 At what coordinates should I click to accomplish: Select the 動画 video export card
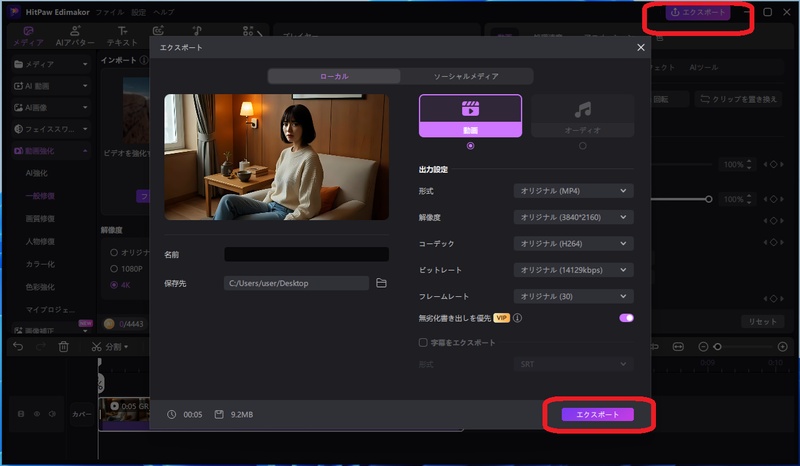(470, 116)
